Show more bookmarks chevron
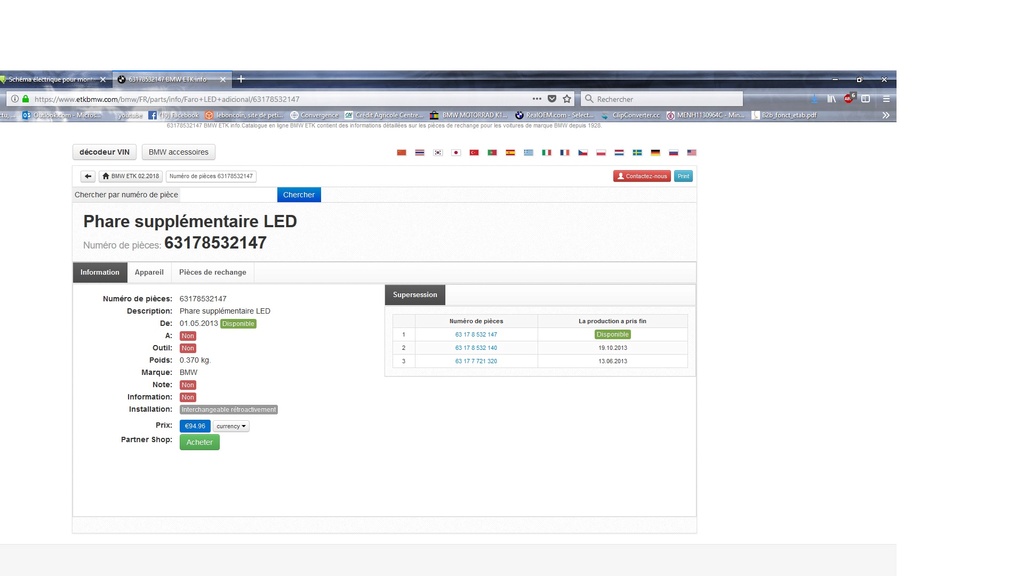 (x=886, y=115)
